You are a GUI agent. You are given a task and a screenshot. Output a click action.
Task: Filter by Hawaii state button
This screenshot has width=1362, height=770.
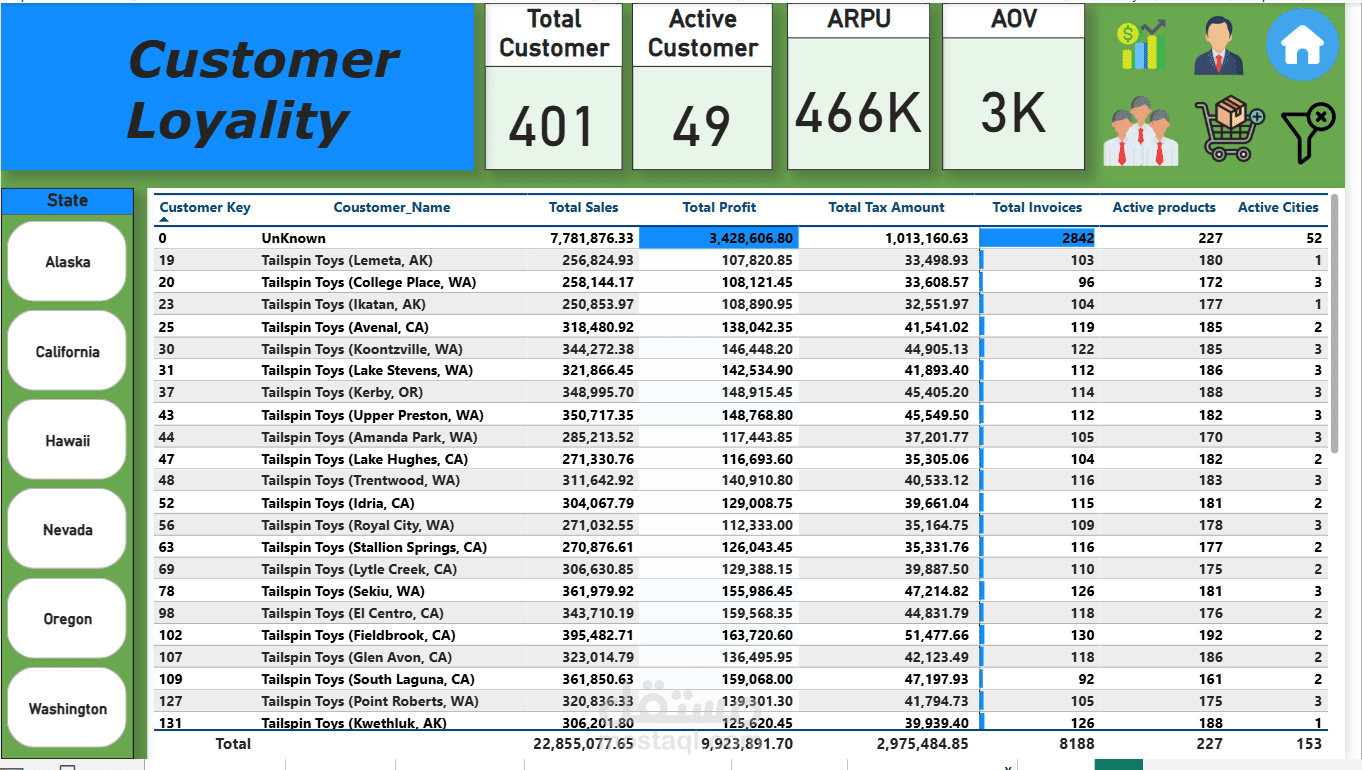pyautogui.click(x=67, y=440)
